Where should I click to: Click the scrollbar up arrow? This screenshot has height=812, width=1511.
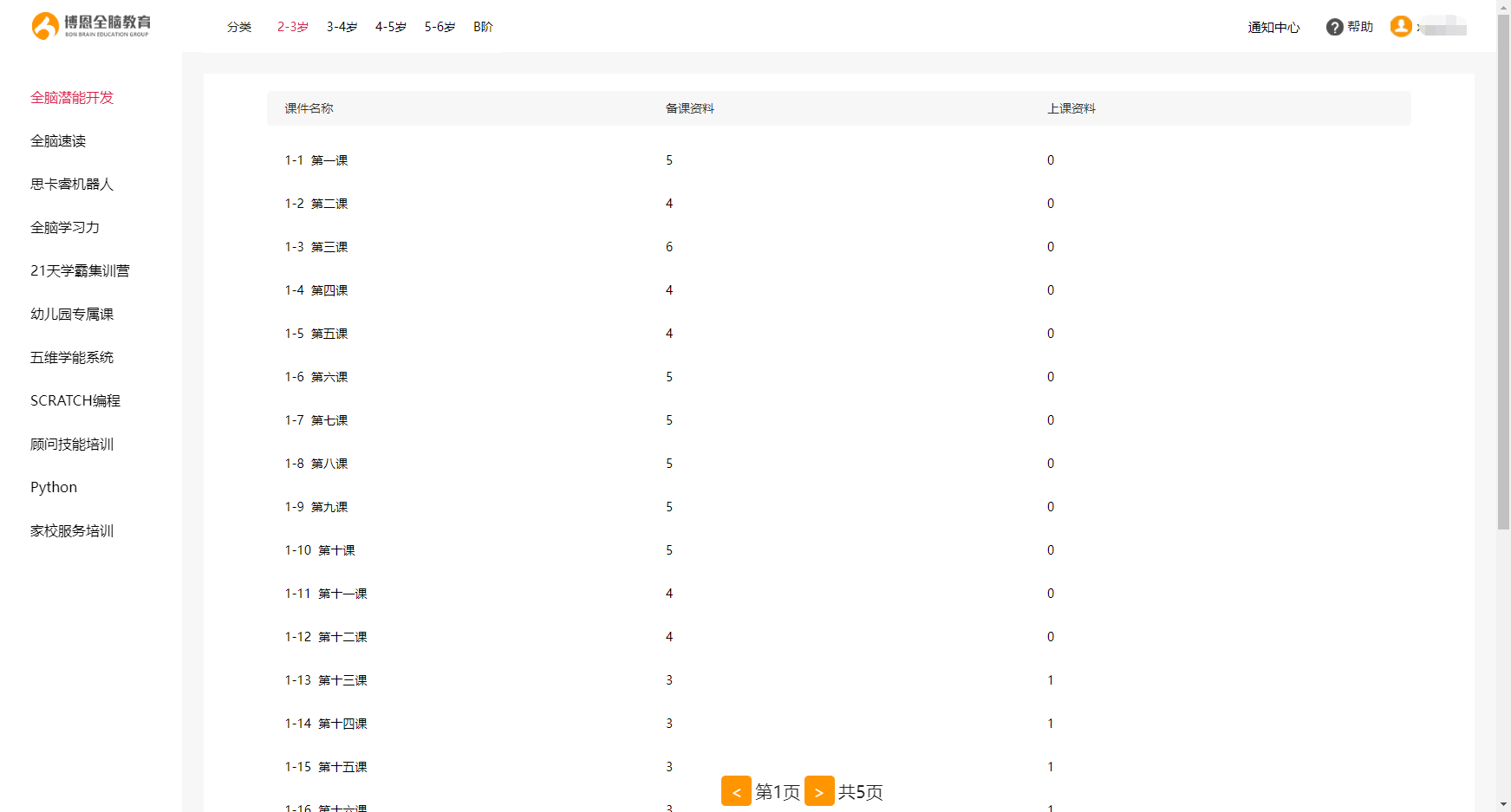pos(1503,7)
